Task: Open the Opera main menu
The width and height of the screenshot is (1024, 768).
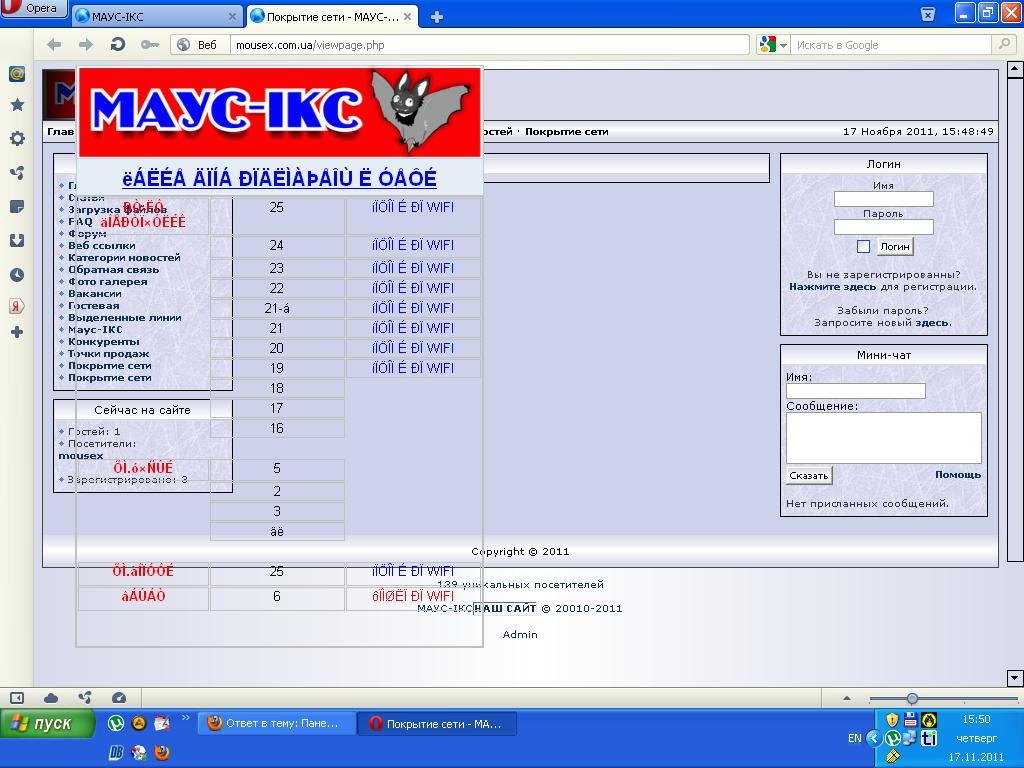Action: pos(33,8)
